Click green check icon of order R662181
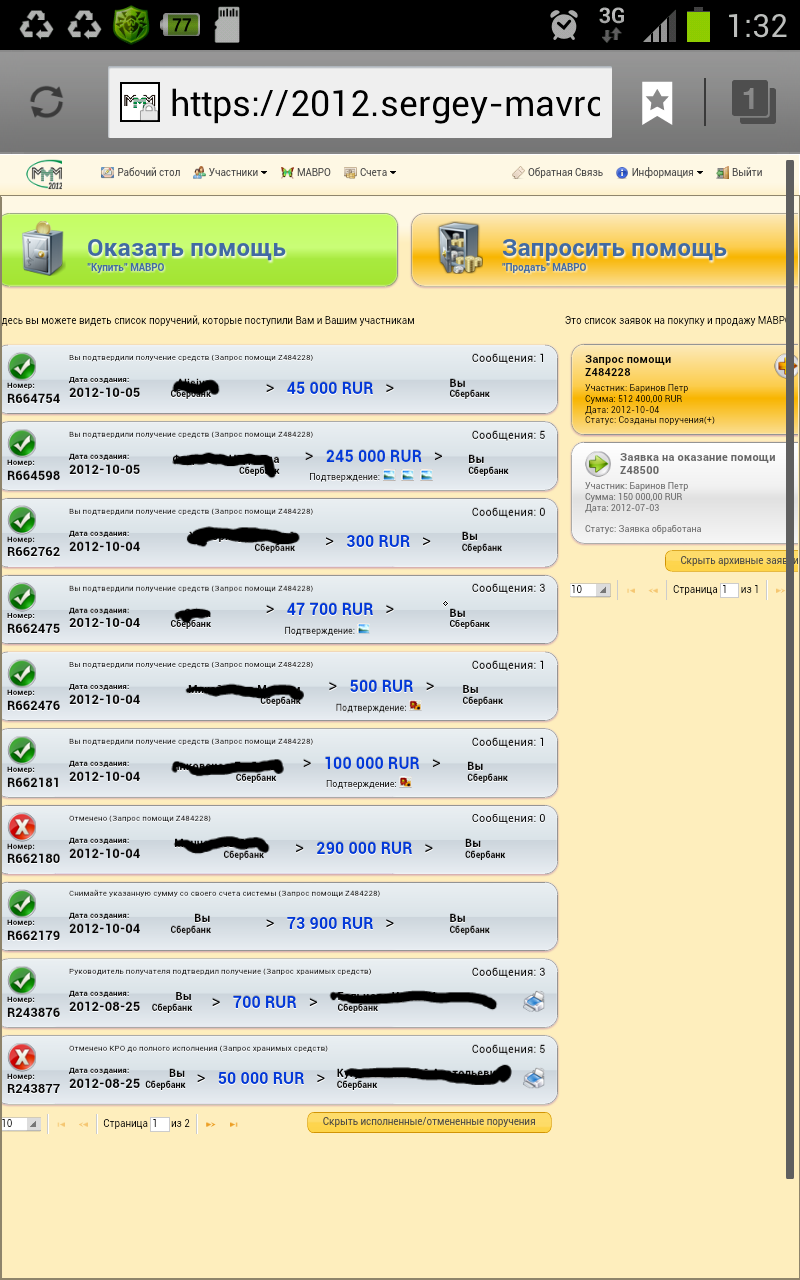This screenshot has height=1280, width=800. (22, 750)
